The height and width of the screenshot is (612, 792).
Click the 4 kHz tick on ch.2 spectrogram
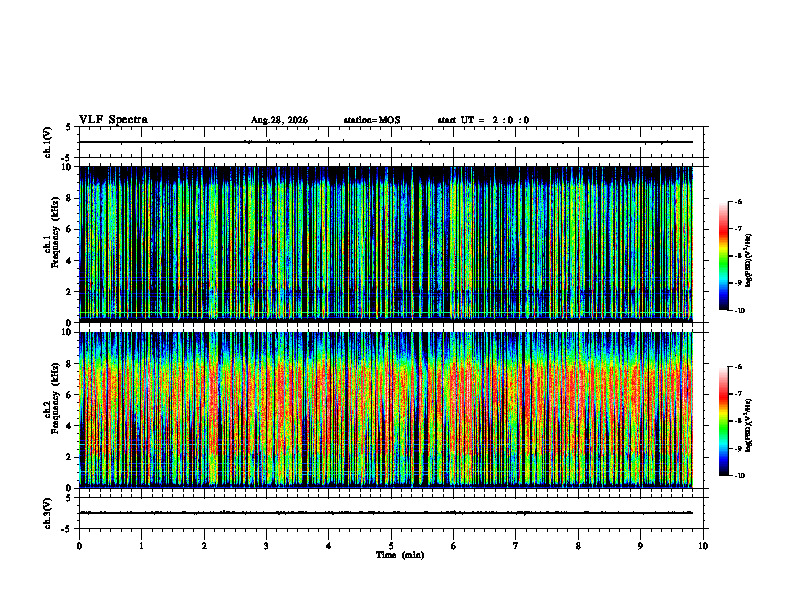tap(70, 426)
